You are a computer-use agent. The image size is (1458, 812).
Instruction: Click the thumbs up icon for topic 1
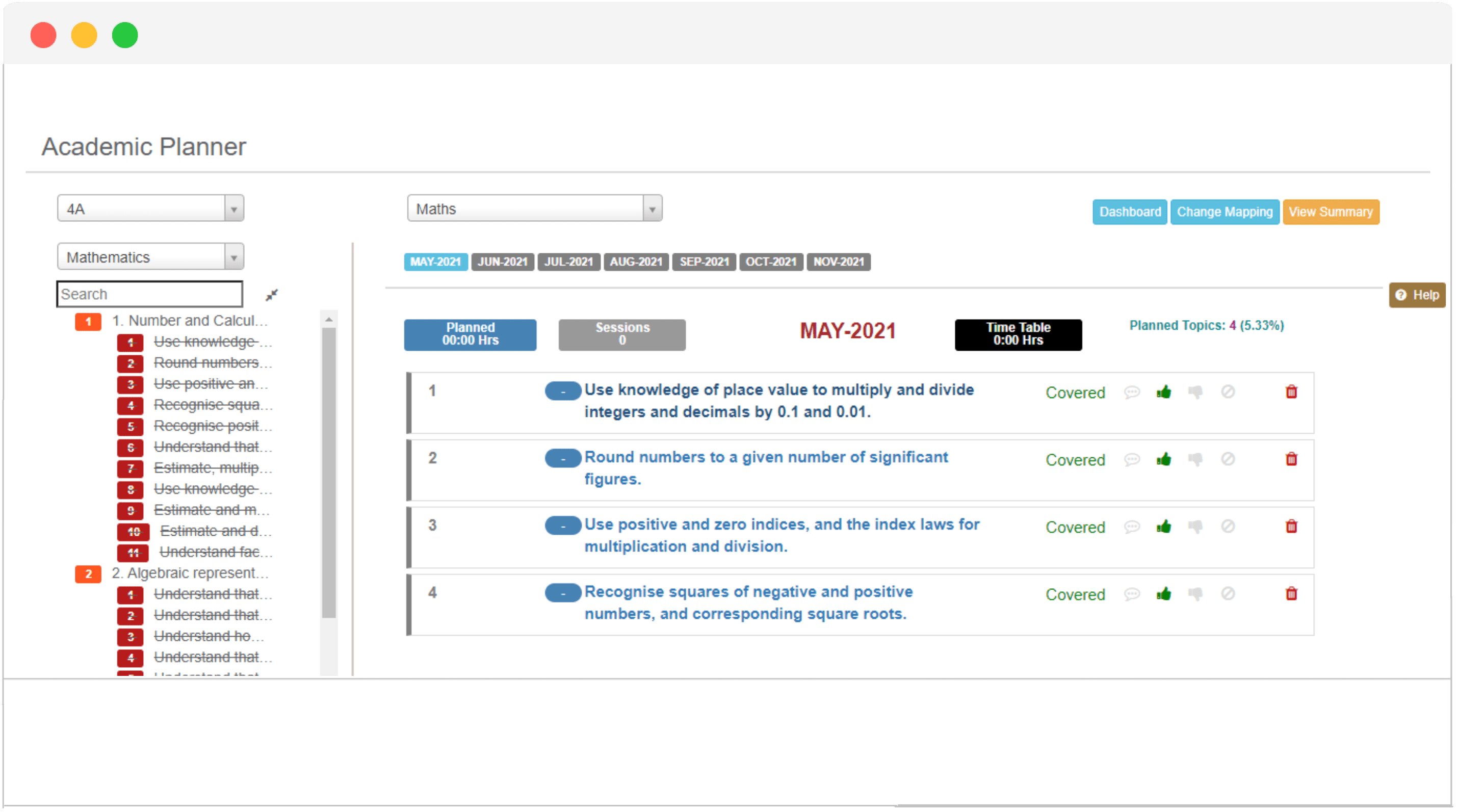pyautogui.click(x=1163, y=391)
